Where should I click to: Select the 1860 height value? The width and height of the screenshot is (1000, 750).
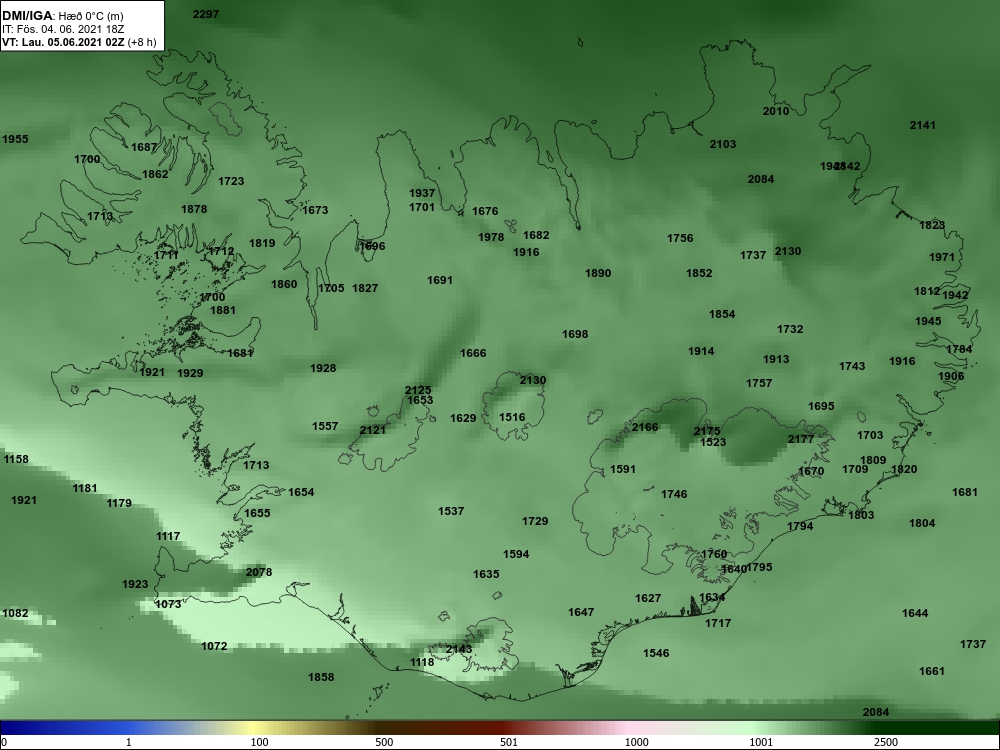pos(284,284)
